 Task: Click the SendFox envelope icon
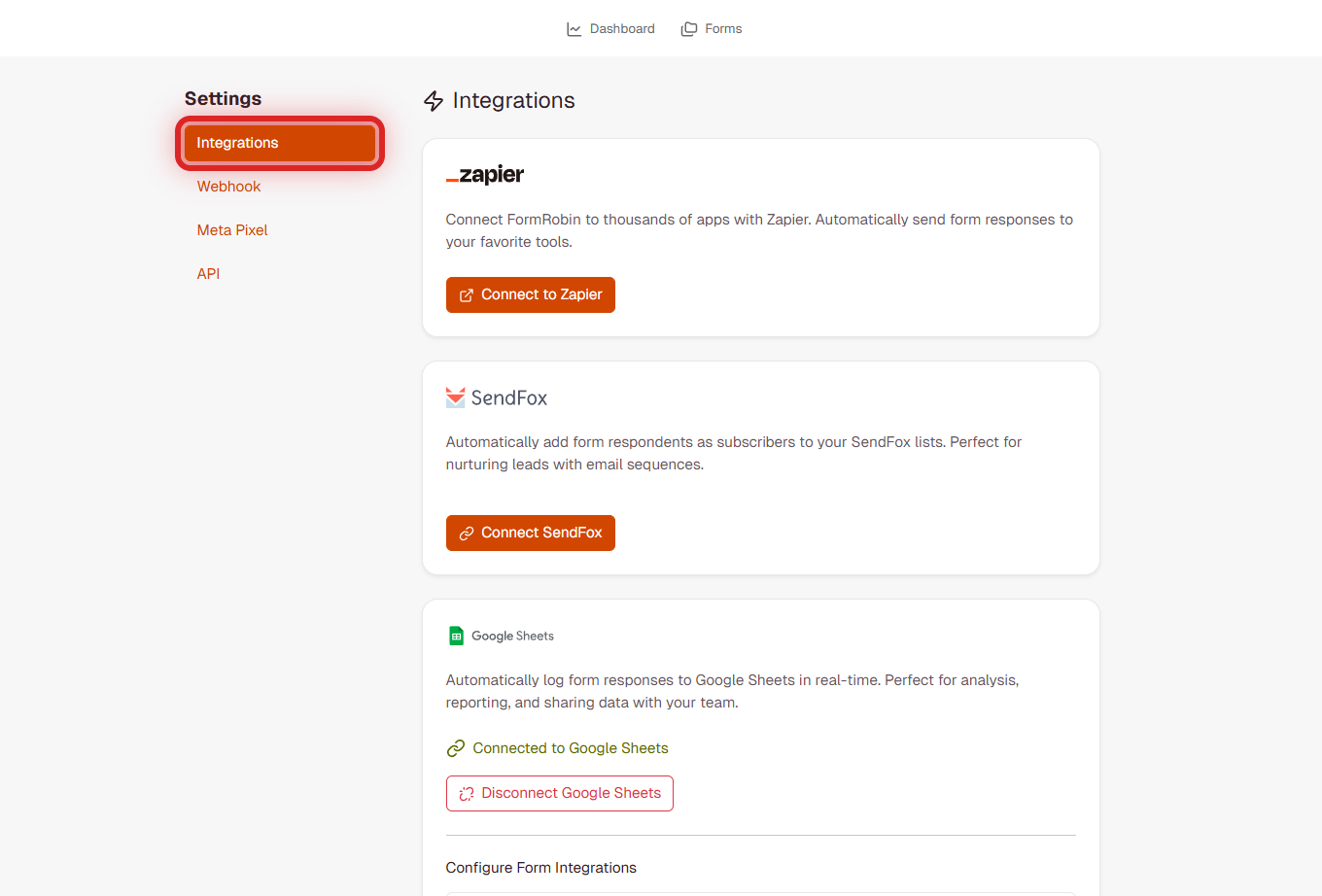(455, 396)
